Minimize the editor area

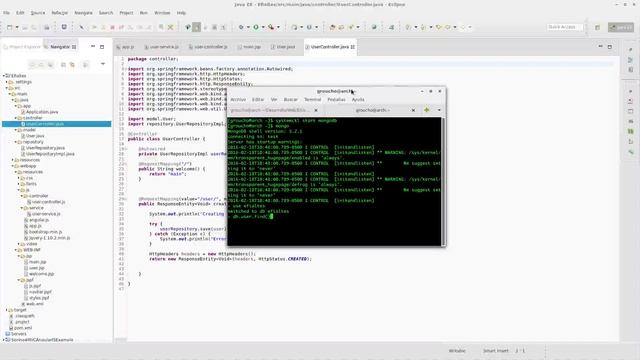point(600,47)
